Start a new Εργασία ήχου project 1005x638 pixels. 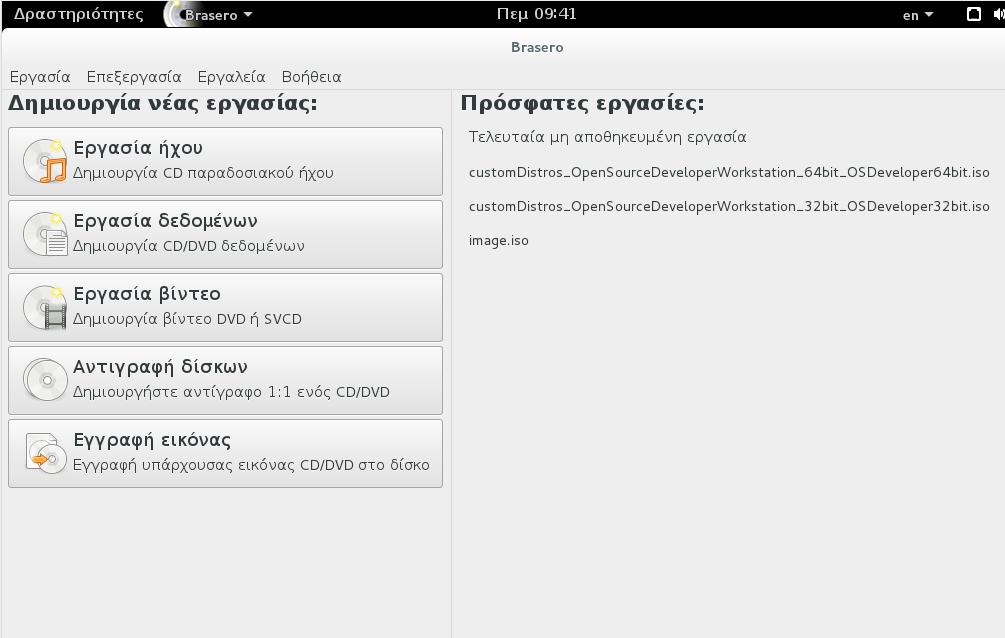[225, 161]
